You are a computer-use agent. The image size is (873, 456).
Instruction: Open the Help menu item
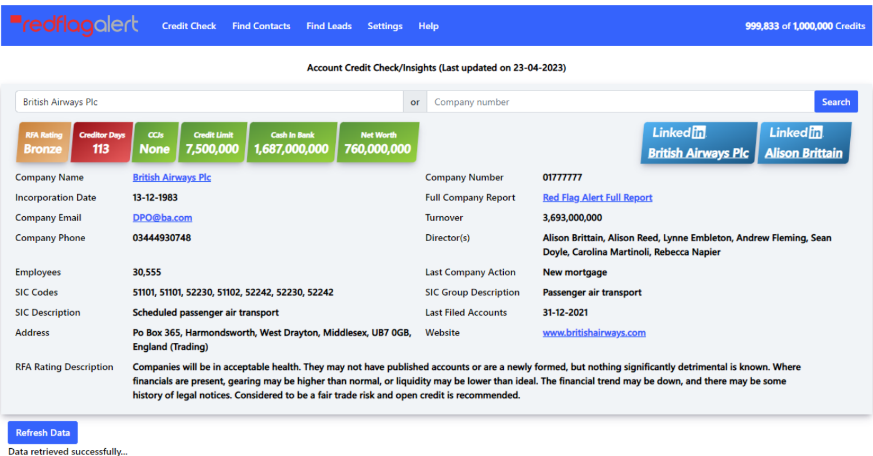point(428,26)
